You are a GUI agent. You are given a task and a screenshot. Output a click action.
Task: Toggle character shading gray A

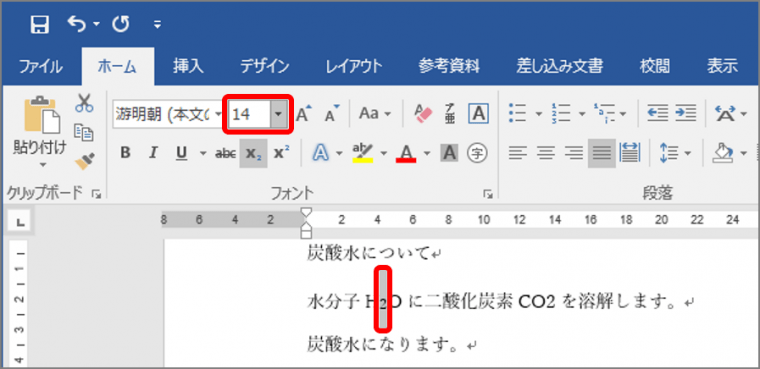click(x=450, y=153)
